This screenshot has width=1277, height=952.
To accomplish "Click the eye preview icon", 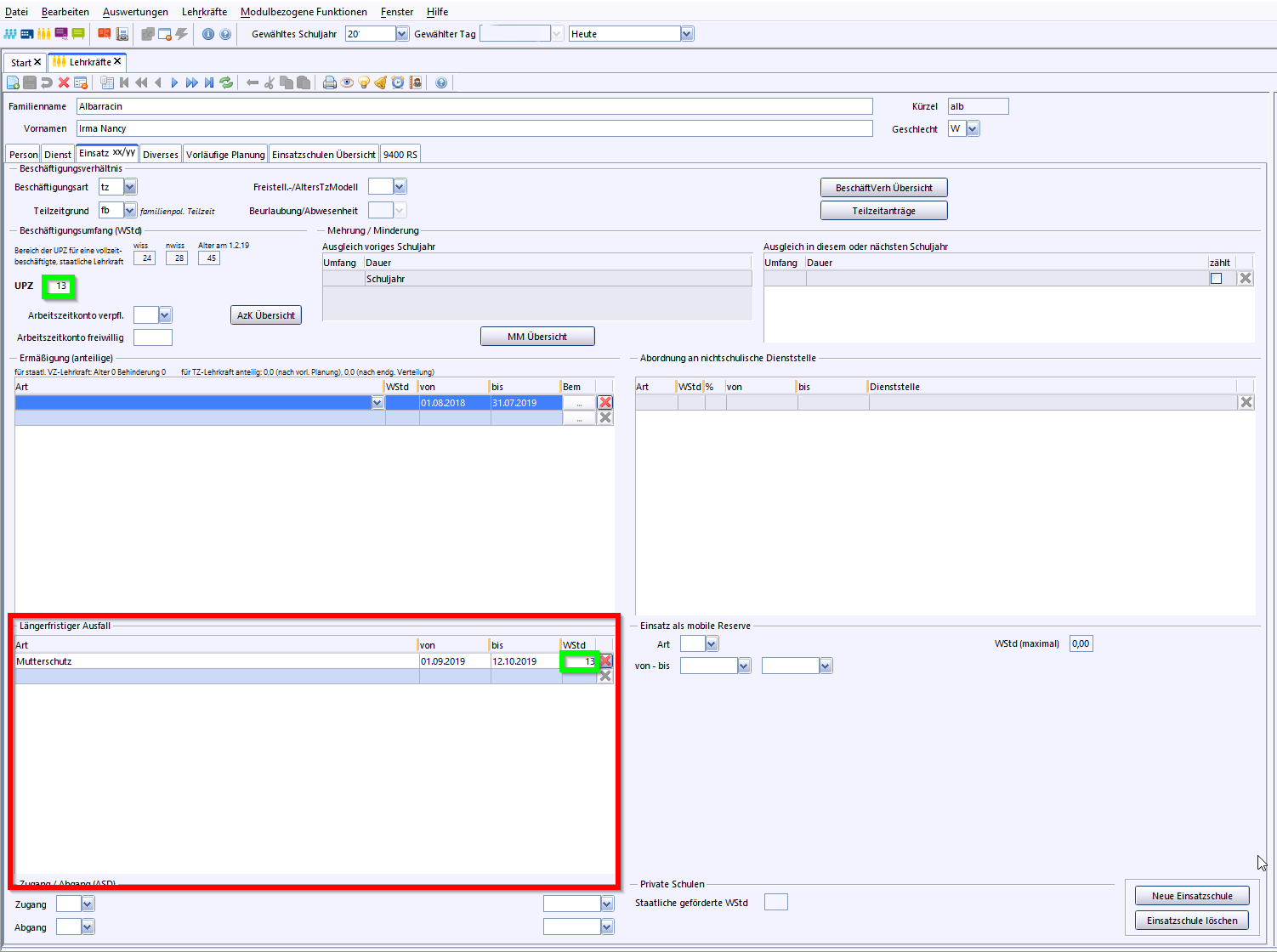I will [x=347, y=82].
